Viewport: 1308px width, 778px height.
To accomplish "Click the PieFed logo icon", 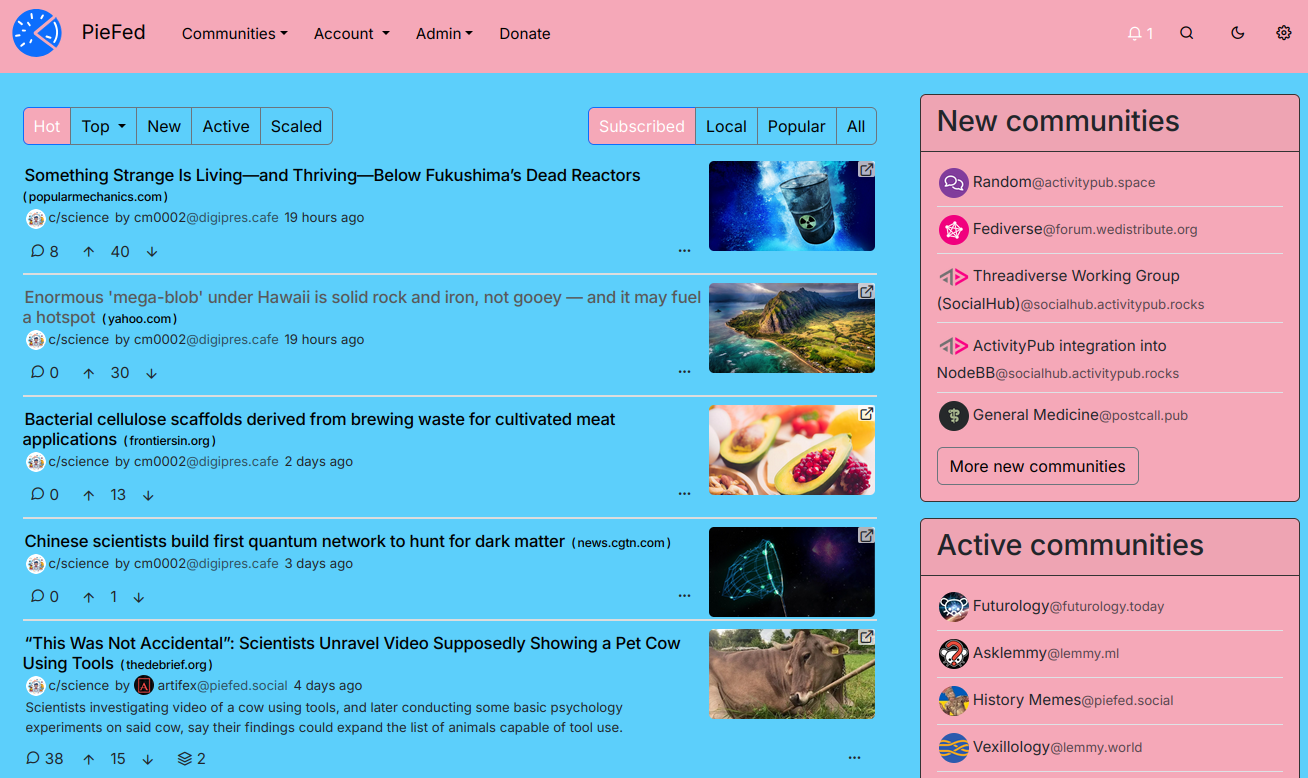I will point(37,33).
